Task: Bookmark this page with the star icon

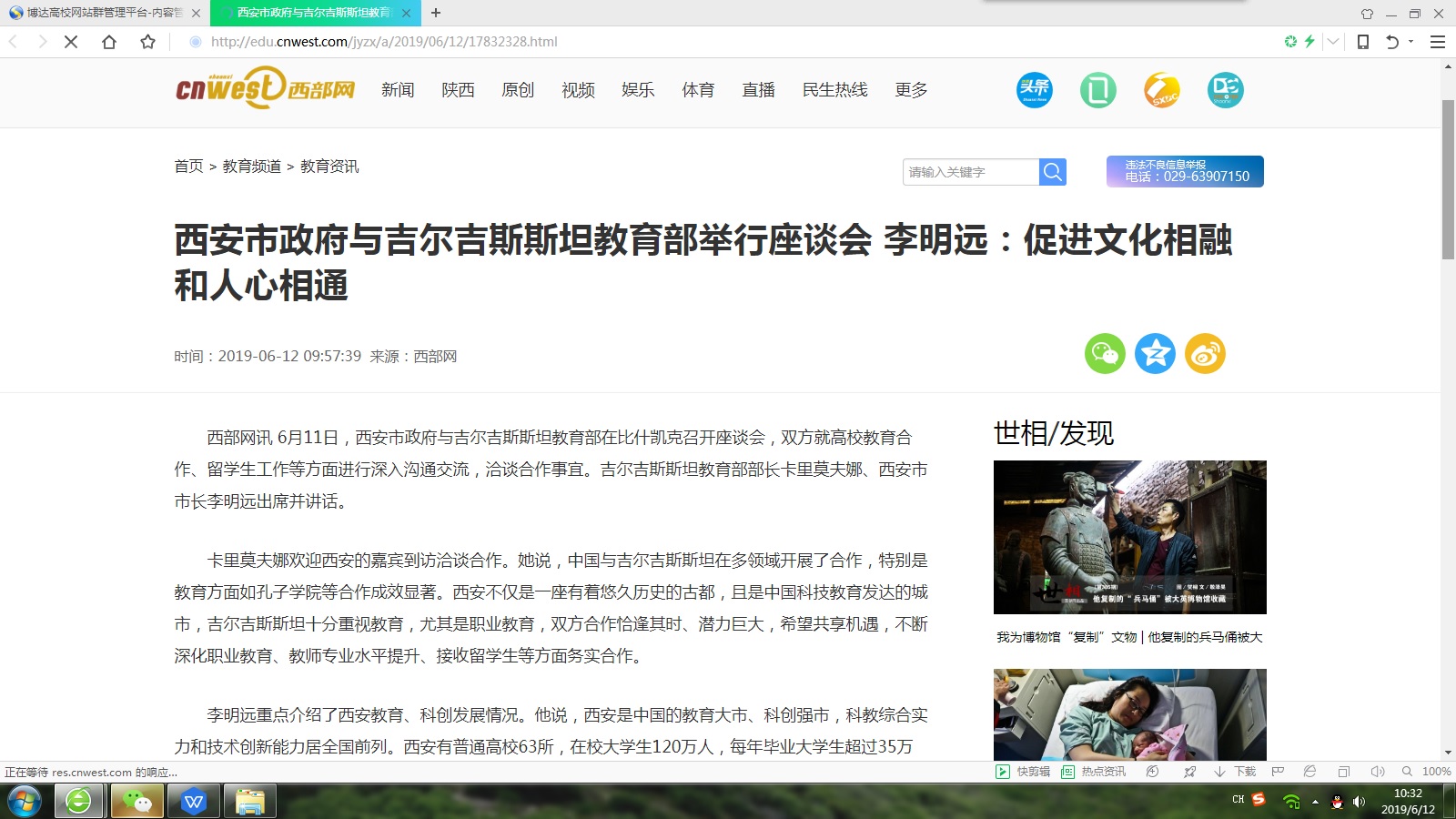Action: [147, 42]
